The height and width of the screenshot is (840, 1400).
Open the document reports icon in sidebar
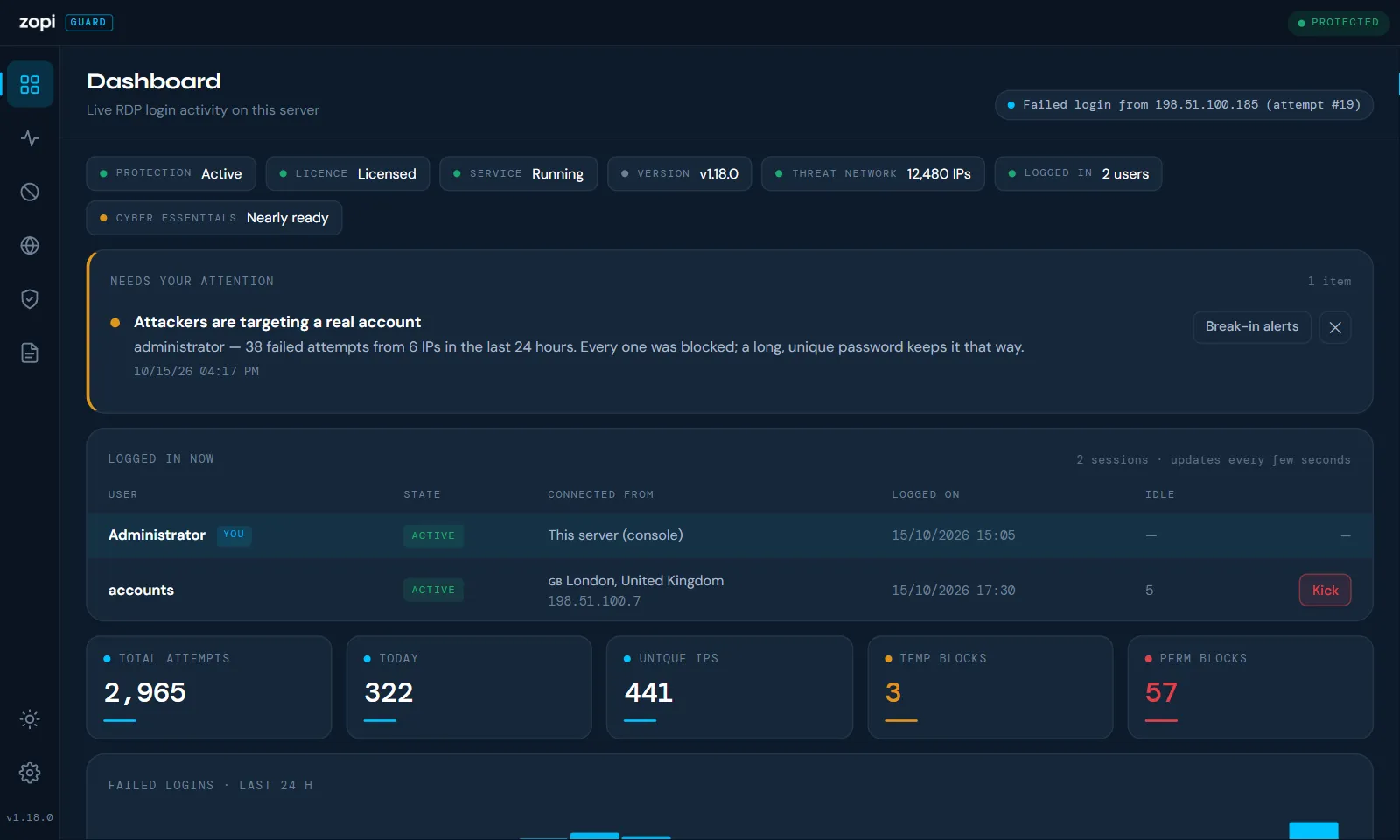(x=30, y=353)
